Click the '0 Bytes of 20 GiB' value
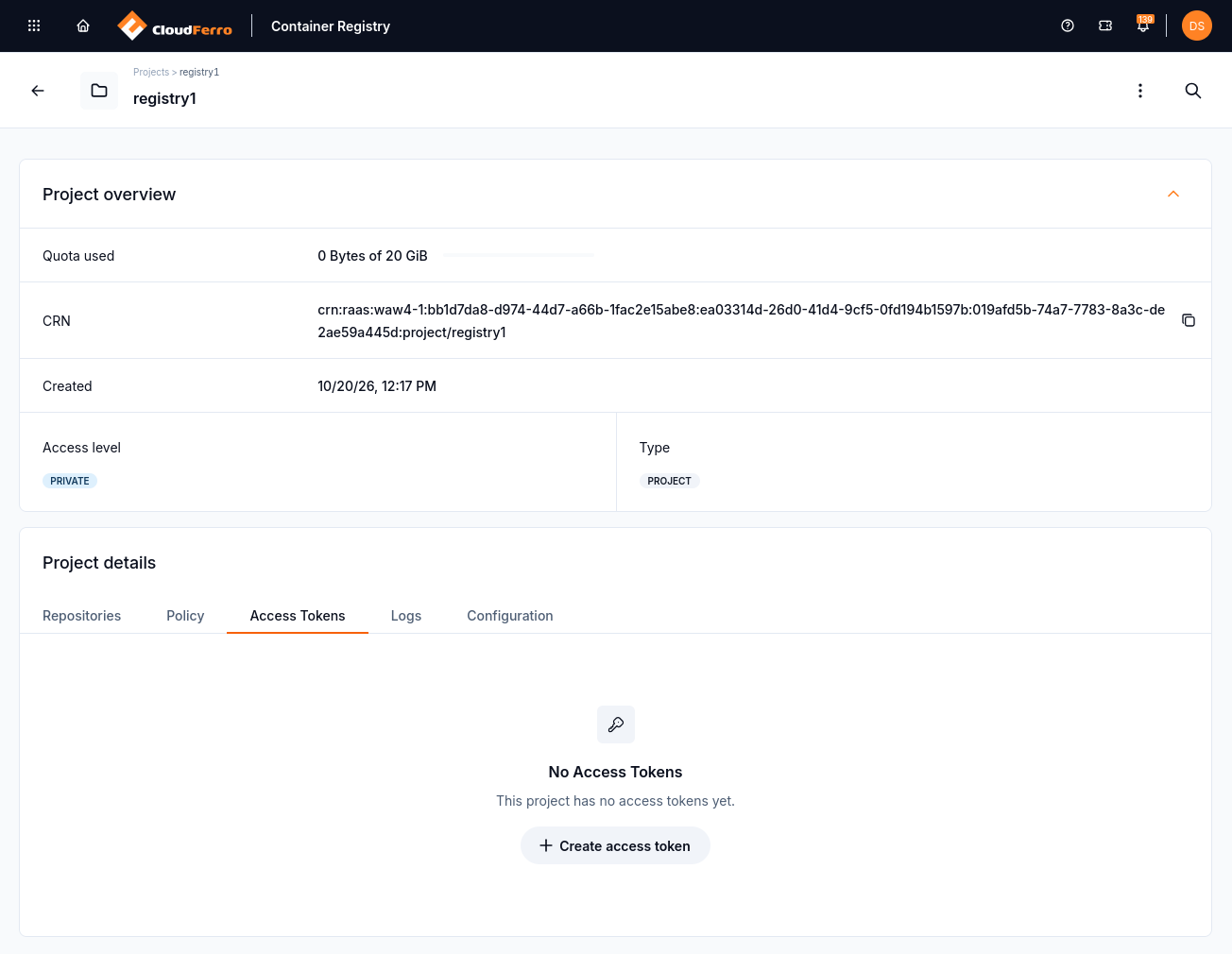The image size is (1232, 954). point(372,256)
